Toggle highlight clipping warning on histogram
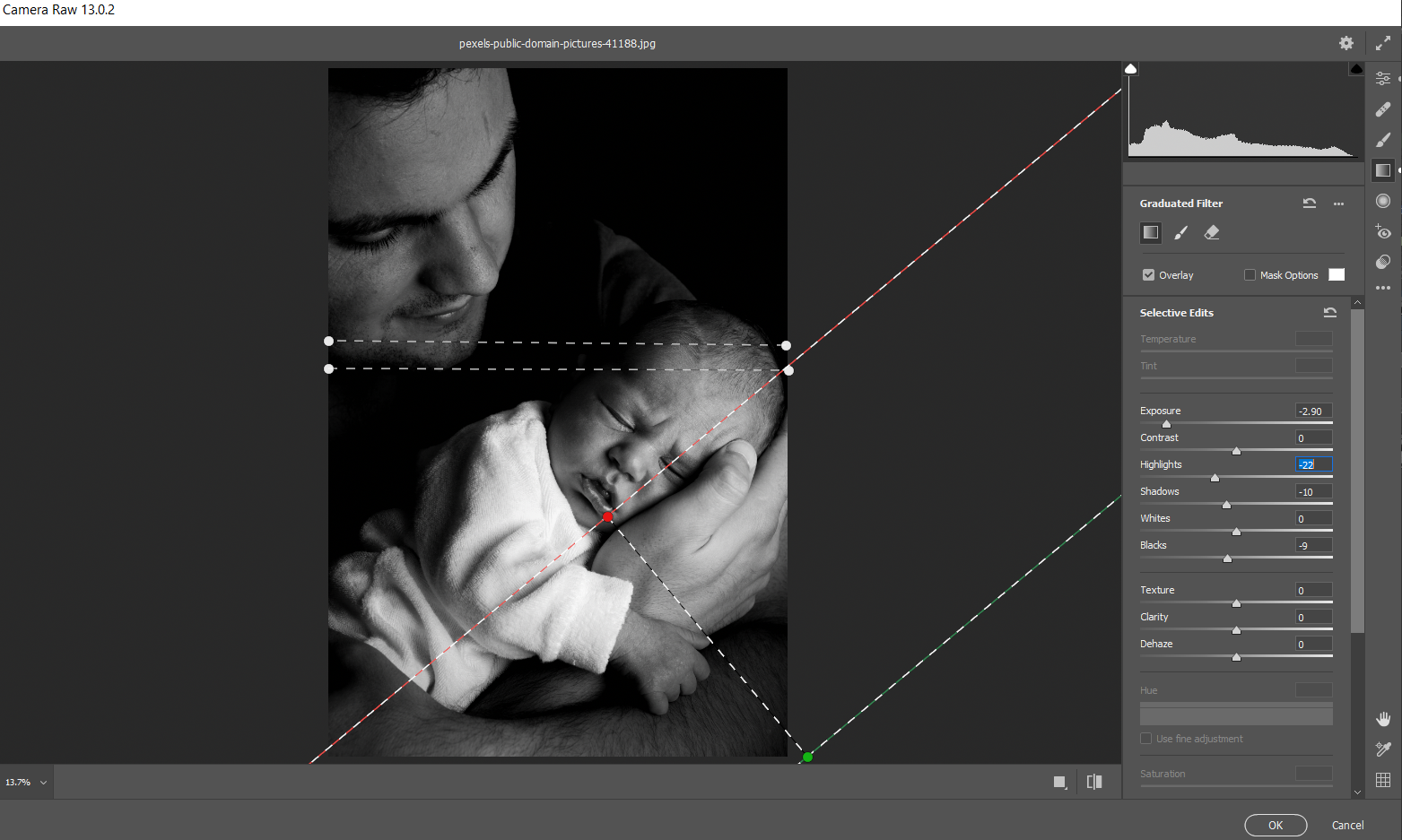1402x840 pixels. pos(1356,69)
